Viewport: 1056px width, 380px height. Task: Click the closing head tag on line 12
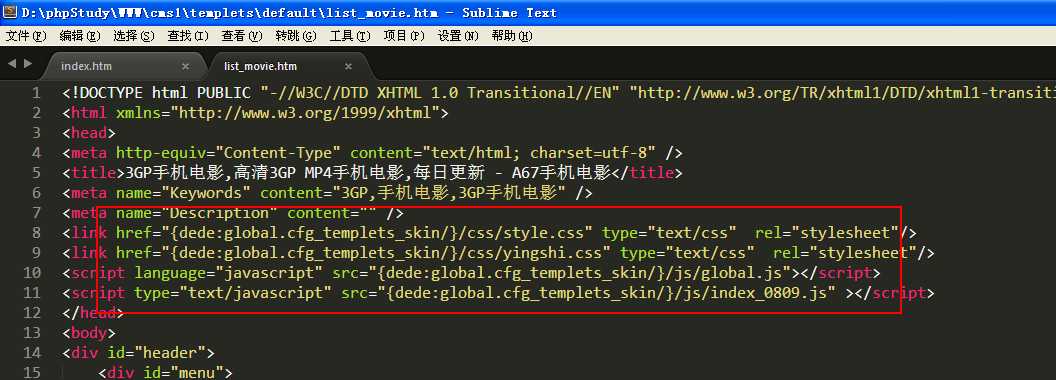coord(94,313)
